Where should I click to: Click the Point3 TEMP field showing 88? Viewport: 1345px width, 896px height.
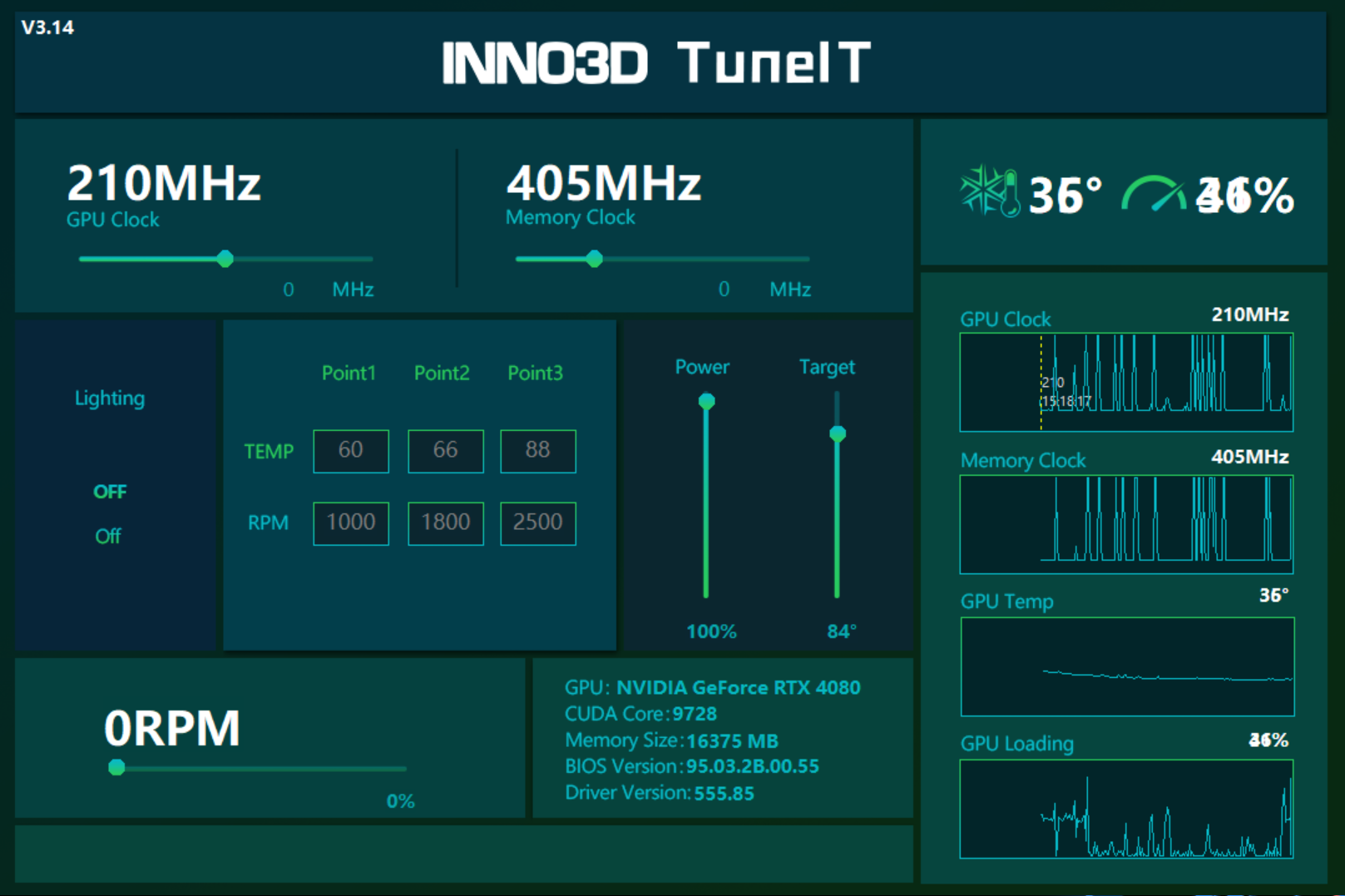(538, 451)
